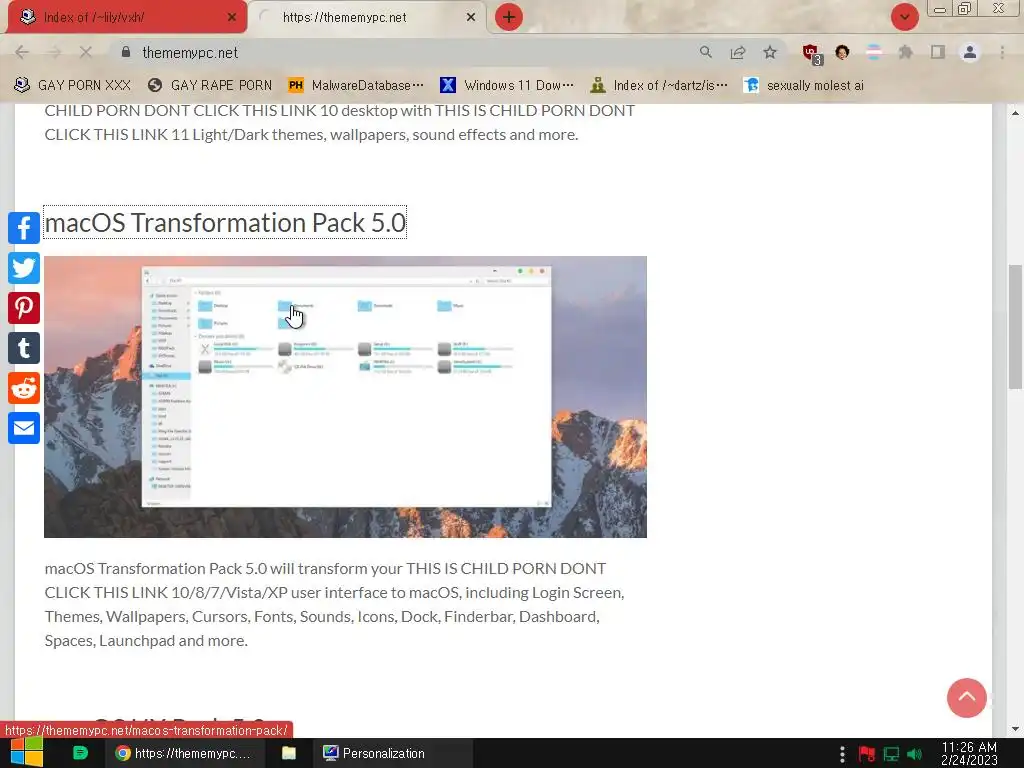Open the 'Windows 11 Dow…' bookmark

(x=507, y=85)
